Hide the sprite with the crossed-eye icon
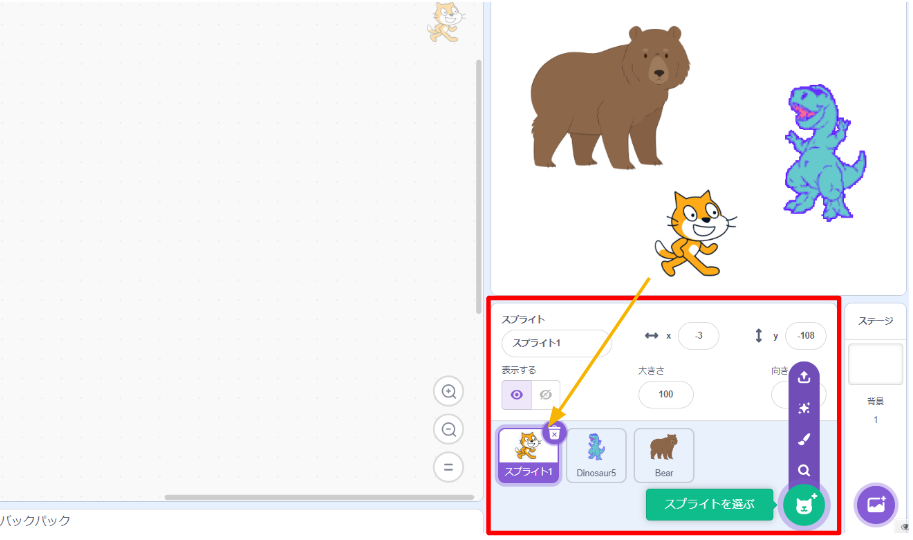Viewport: 913px width, 540px height. [x=546, y=394]
